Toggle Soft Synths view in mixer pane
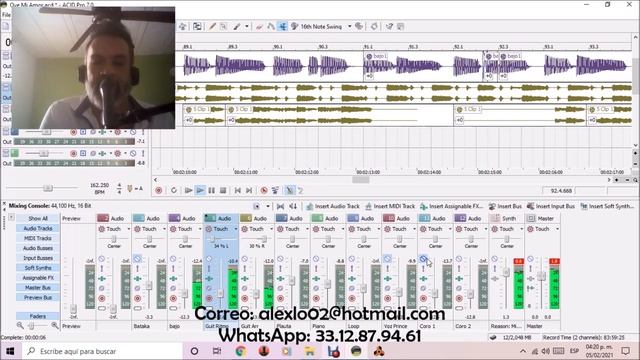 pos(38,268)
